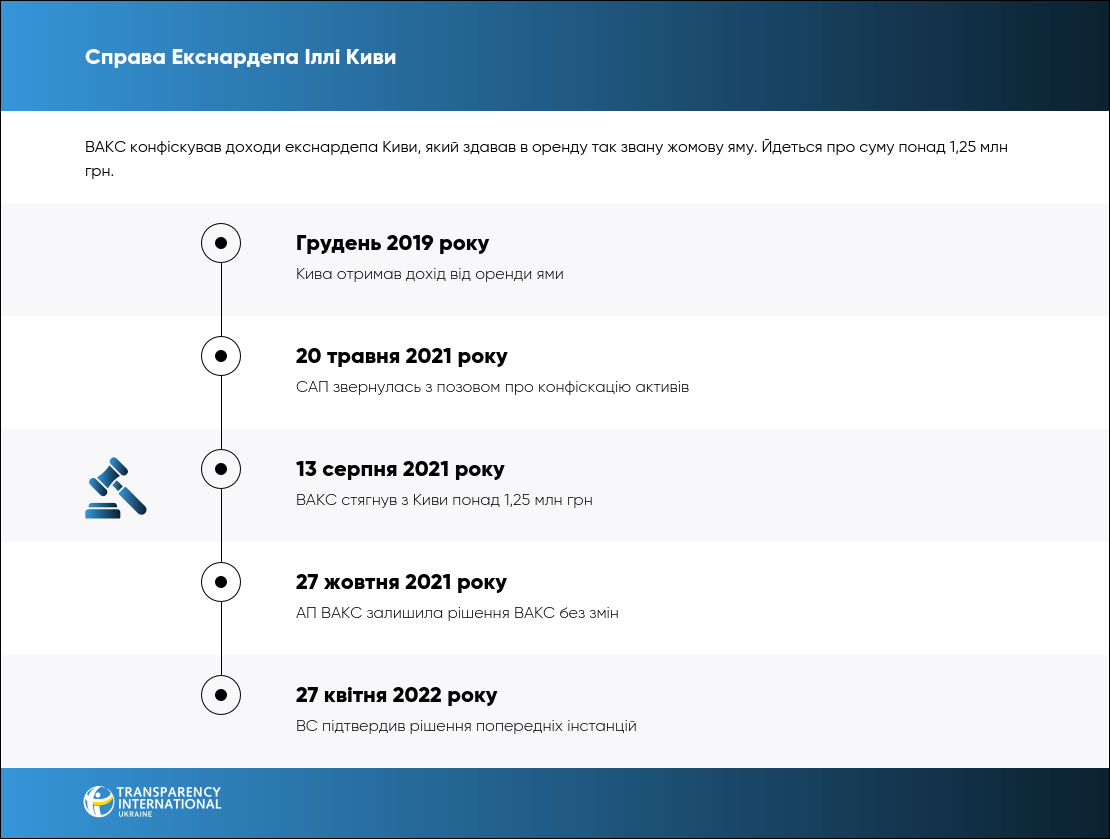Select the 20 травня 2021 timeline marker
1110x839 pixels.
[221, 356]
